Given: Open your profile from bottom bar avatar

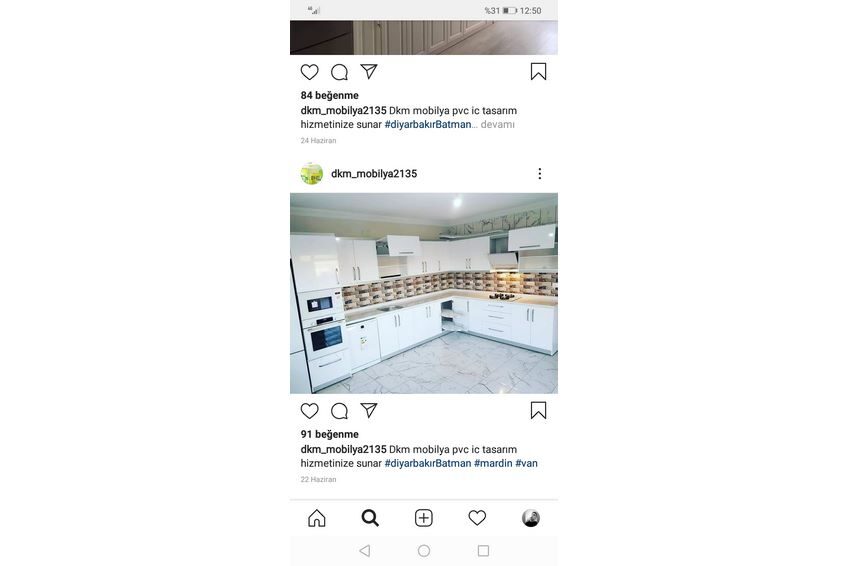Looking at the screenshot, I should (531, 518).
